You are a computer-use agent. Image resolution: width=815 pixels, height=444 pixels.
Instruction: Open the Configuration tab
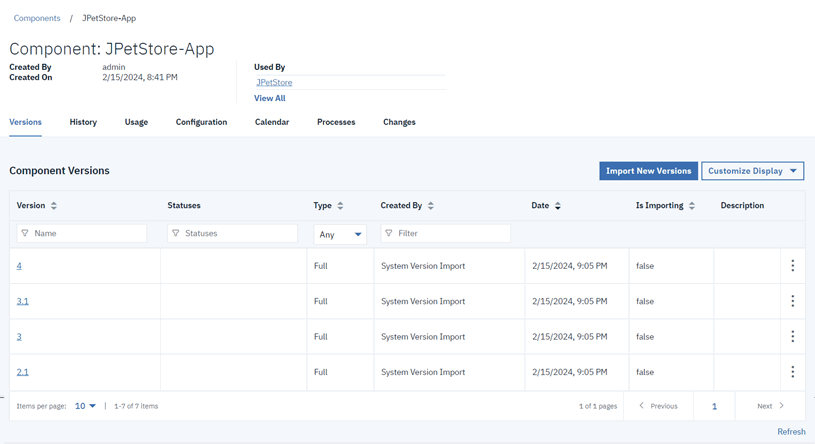[201, 122]
